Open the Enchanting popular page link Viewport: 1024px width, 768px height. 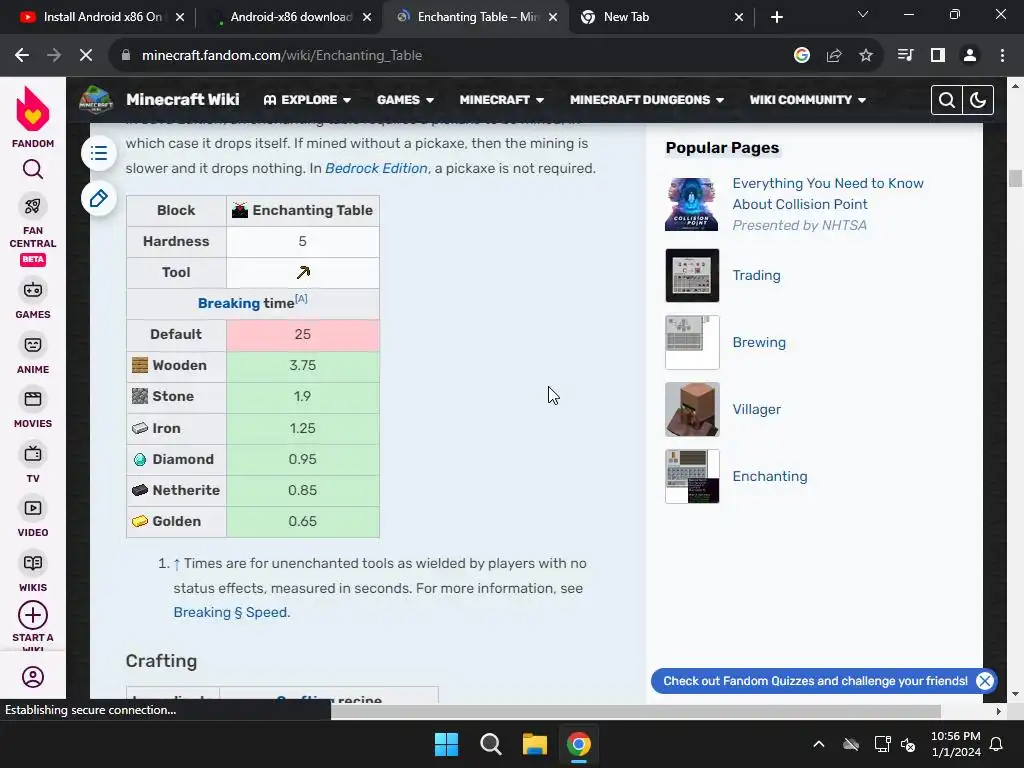(x=770, y=476)
